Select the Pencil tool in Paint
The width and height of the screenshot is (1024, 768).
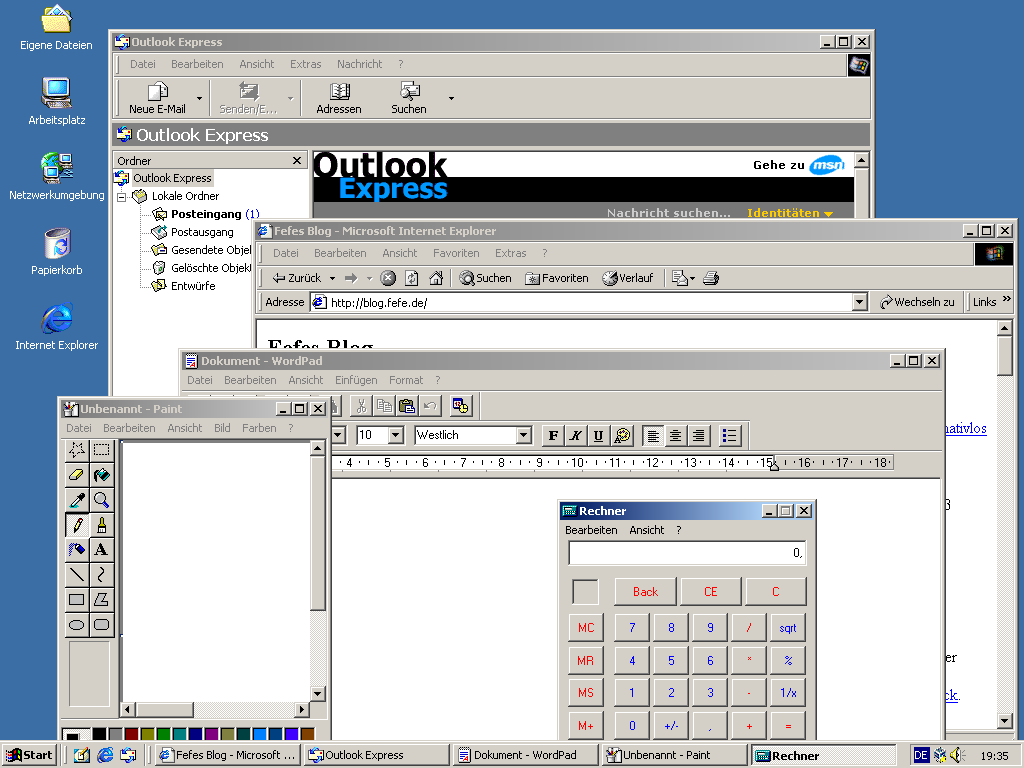click(x=77, y=525)
